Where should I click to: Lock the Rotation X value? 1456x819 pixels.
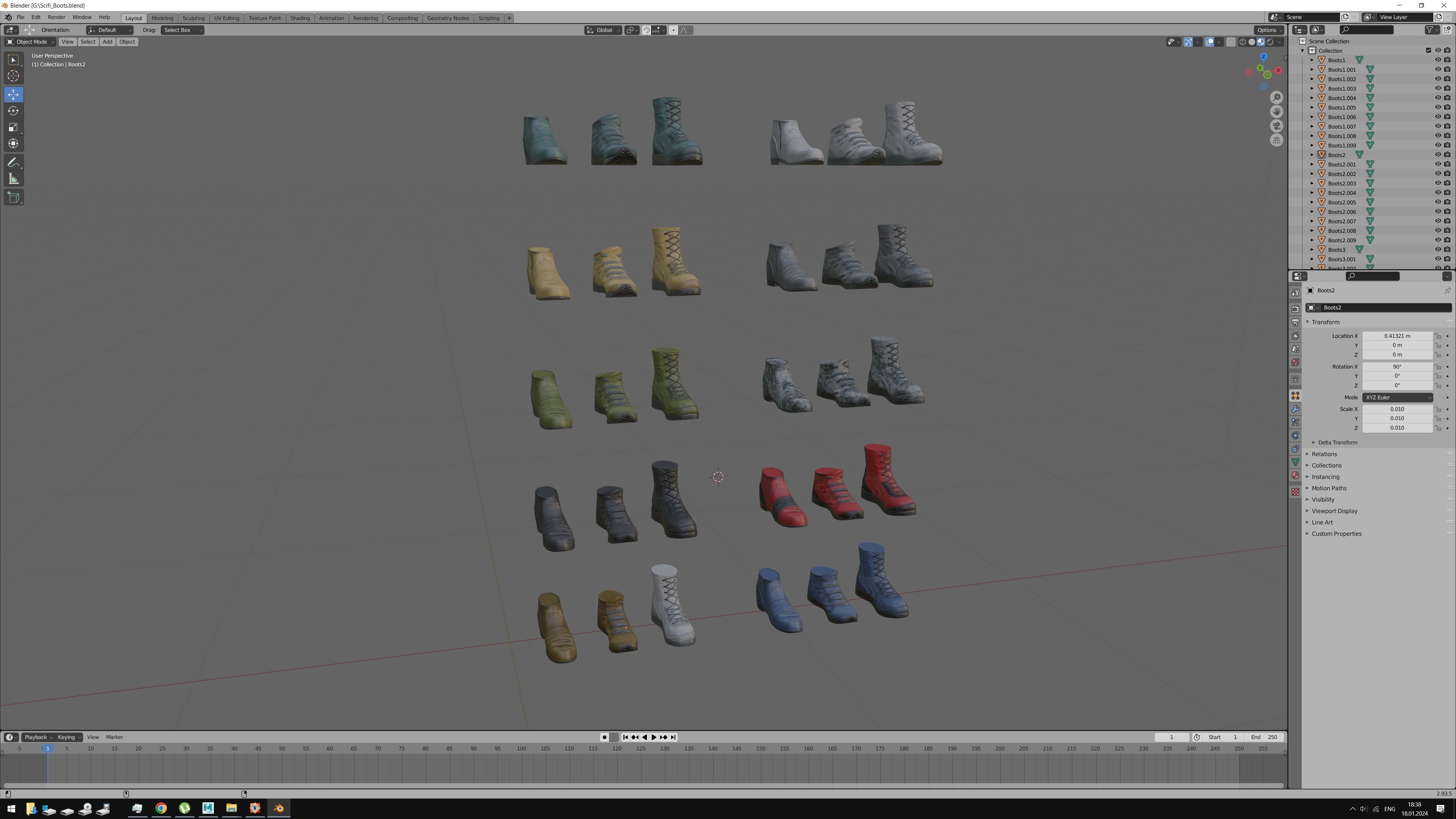pyautogui.click(x=1438, y=367)
